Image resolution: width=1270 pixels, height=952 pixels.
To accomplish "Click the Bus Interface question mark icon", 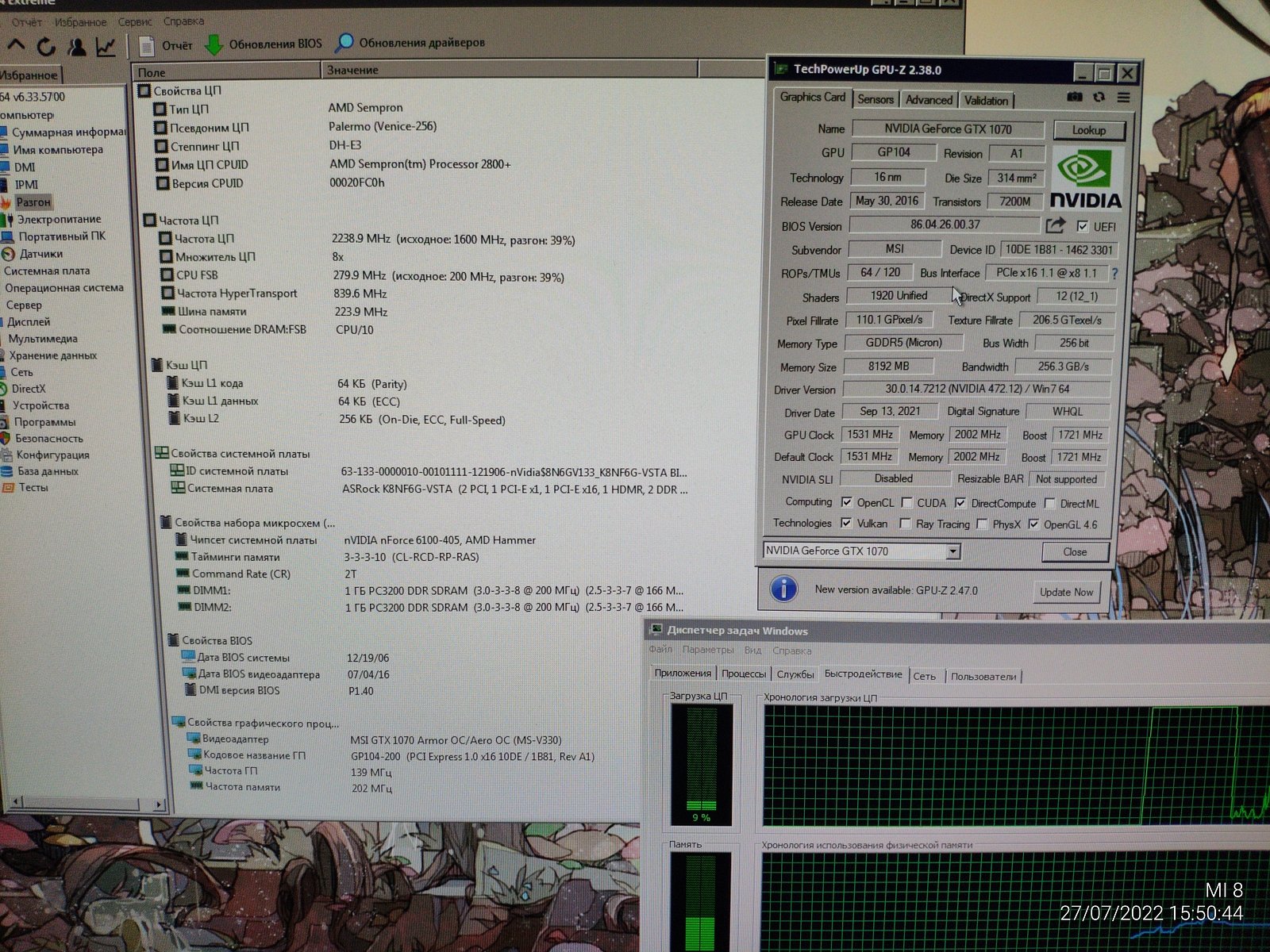I will click(1114, 274).
